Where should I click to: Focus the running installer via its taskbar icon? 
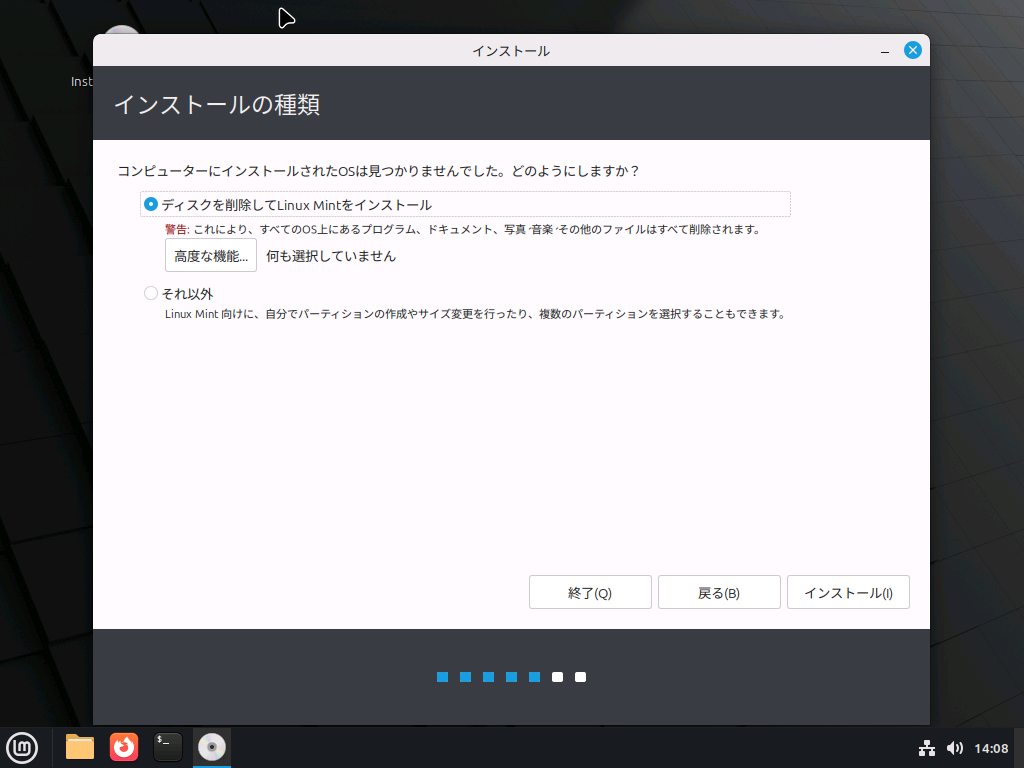click(211, 748)
